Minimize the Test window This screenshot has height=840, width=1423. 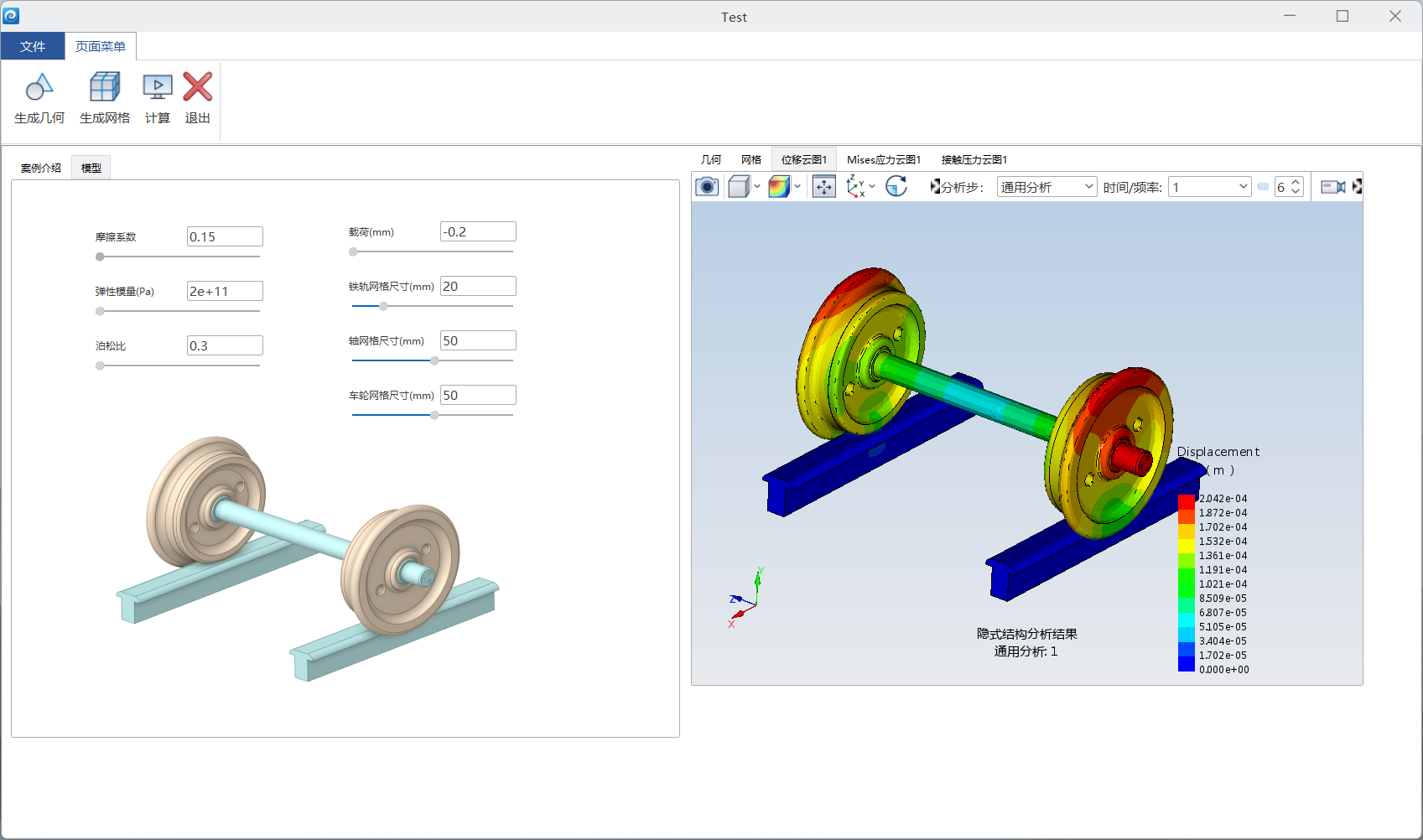click(1290, 16)
